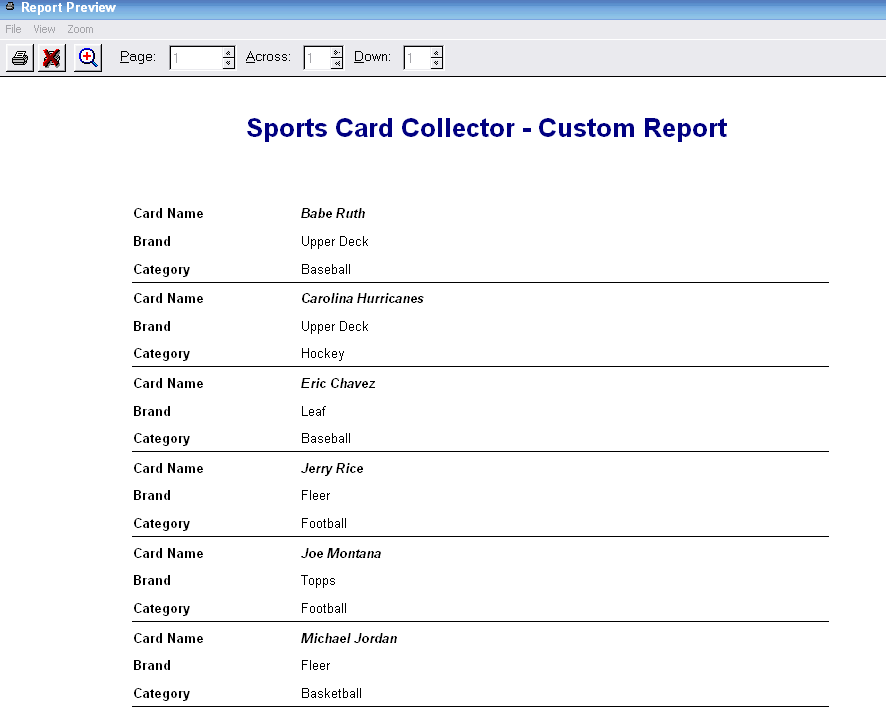The width and height of the screenshot is (886, 709).
Task: Click the Down spinner up arrow
Action: (x=436, y=52)
